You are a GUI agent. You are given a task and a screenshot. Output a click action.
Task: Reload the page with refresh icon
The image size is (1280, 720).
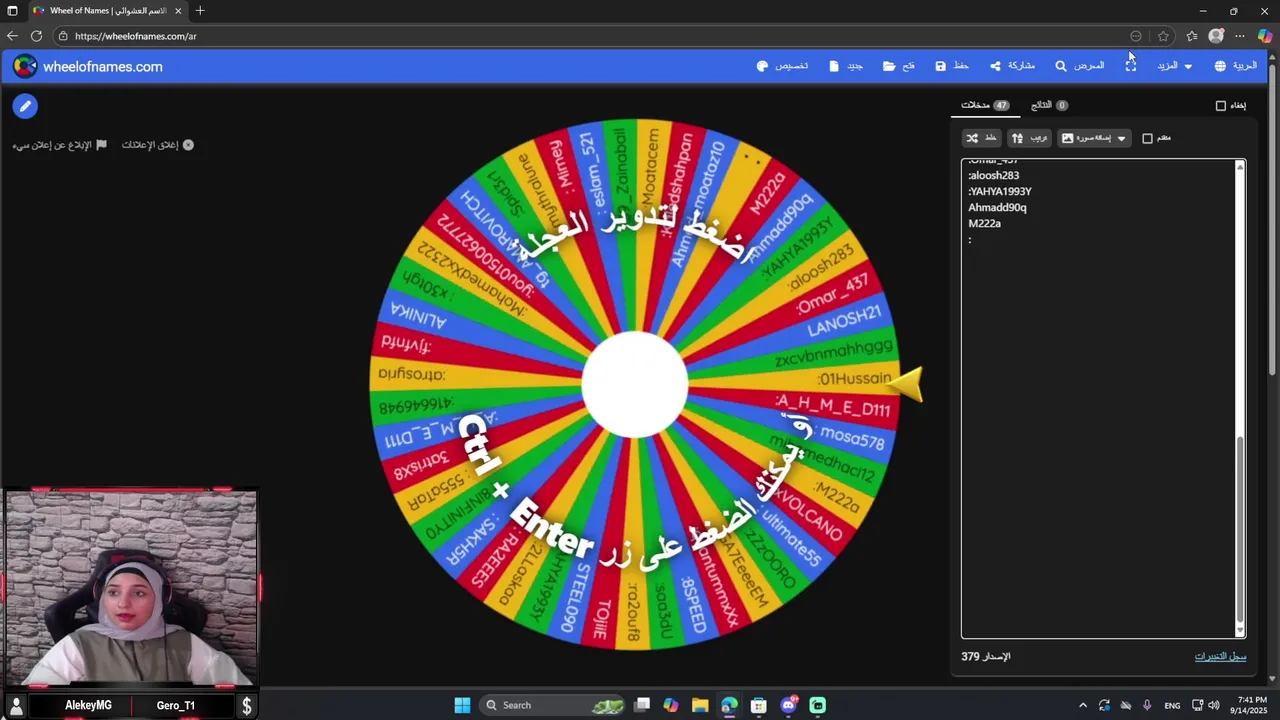[36, 36]
